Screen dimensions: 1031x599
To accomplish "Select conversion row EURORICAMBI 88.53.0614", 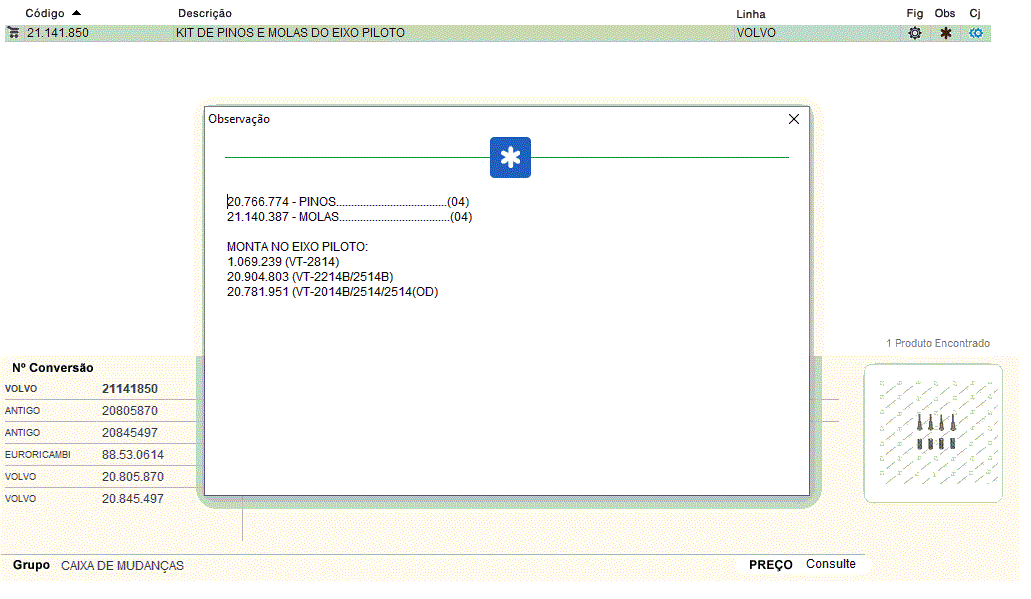I will coord(100,455).
